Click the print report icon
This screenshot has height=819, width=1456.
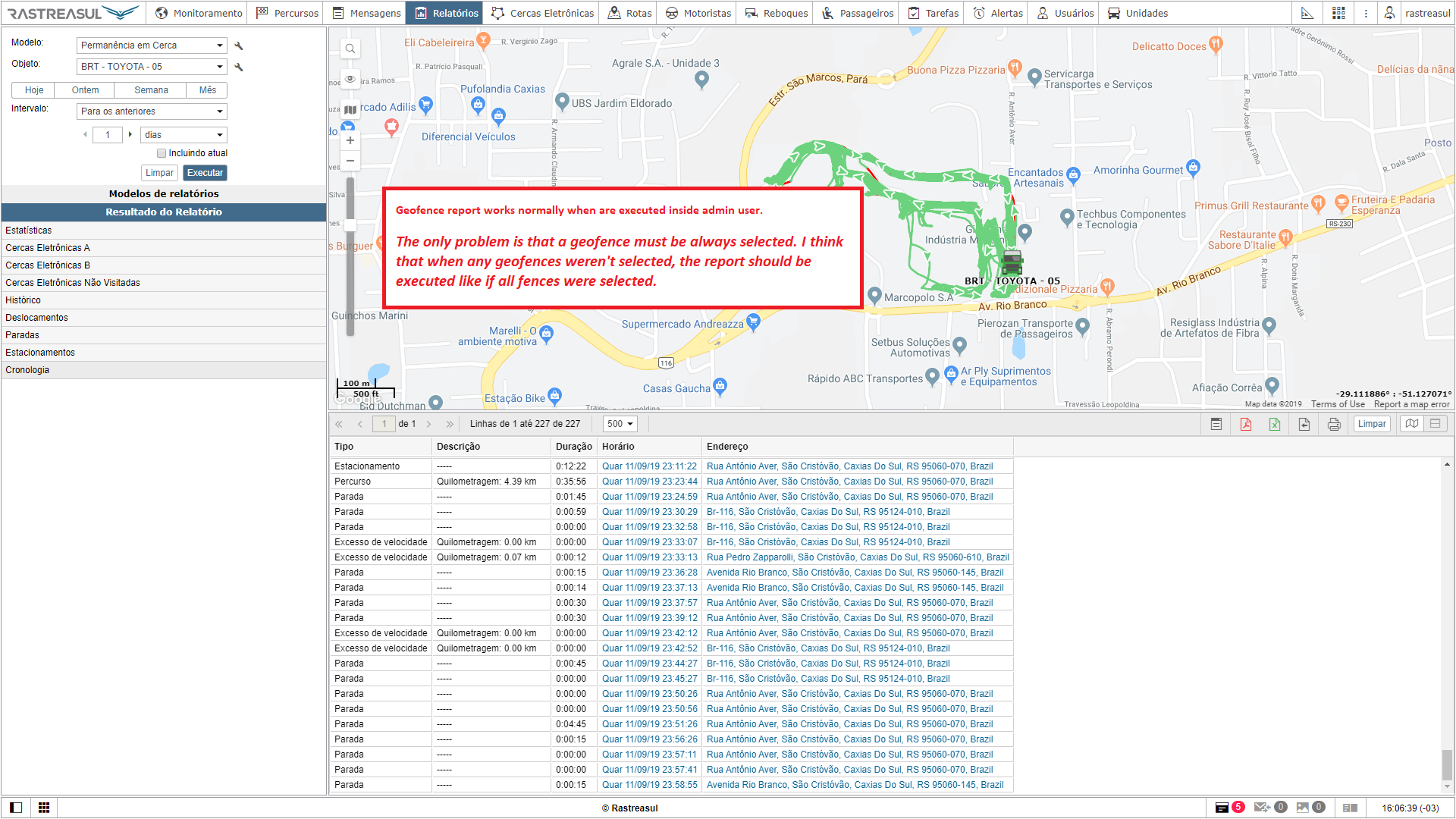coord(1334,424)
